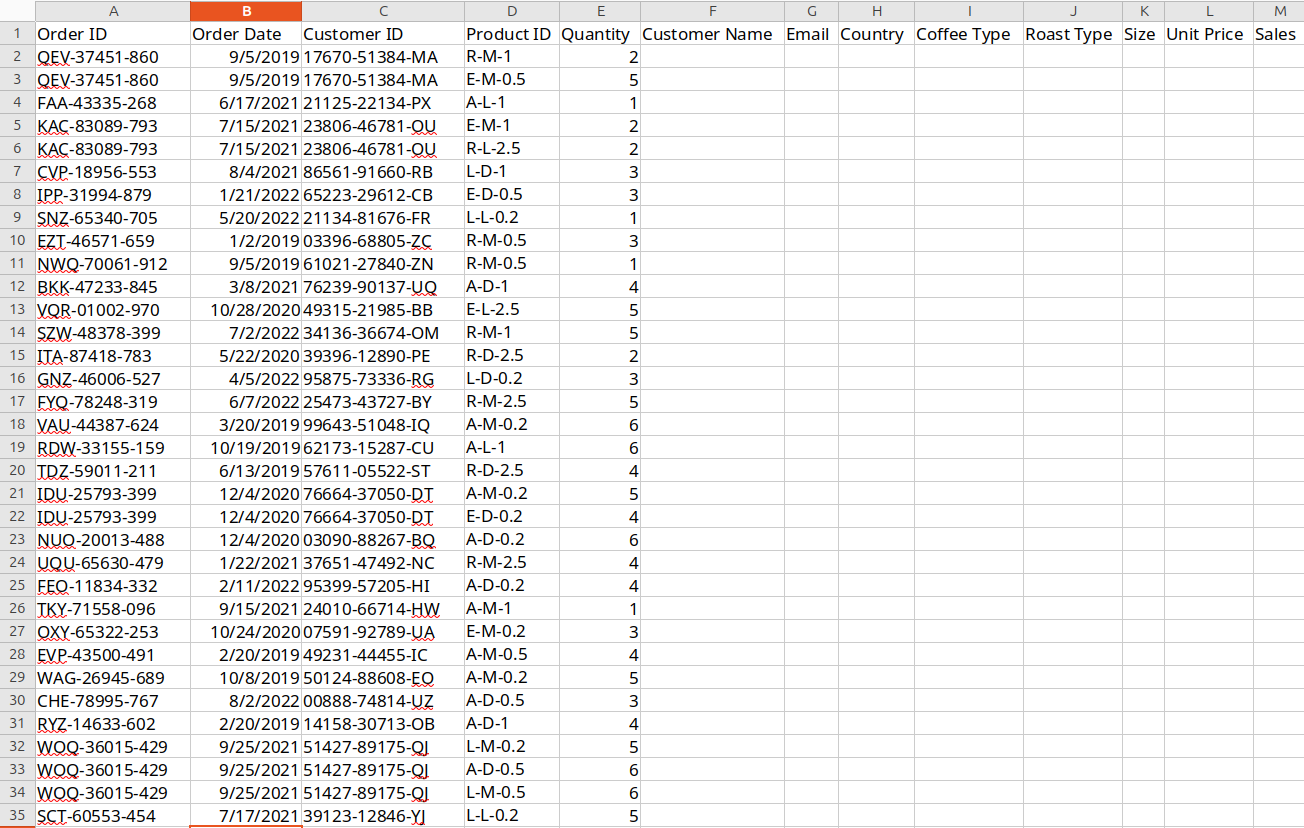Screen dimensions: 1304x828
Task: Select the Customer ID cell 07591-92789-UA
Action: [x=369, y=632]
